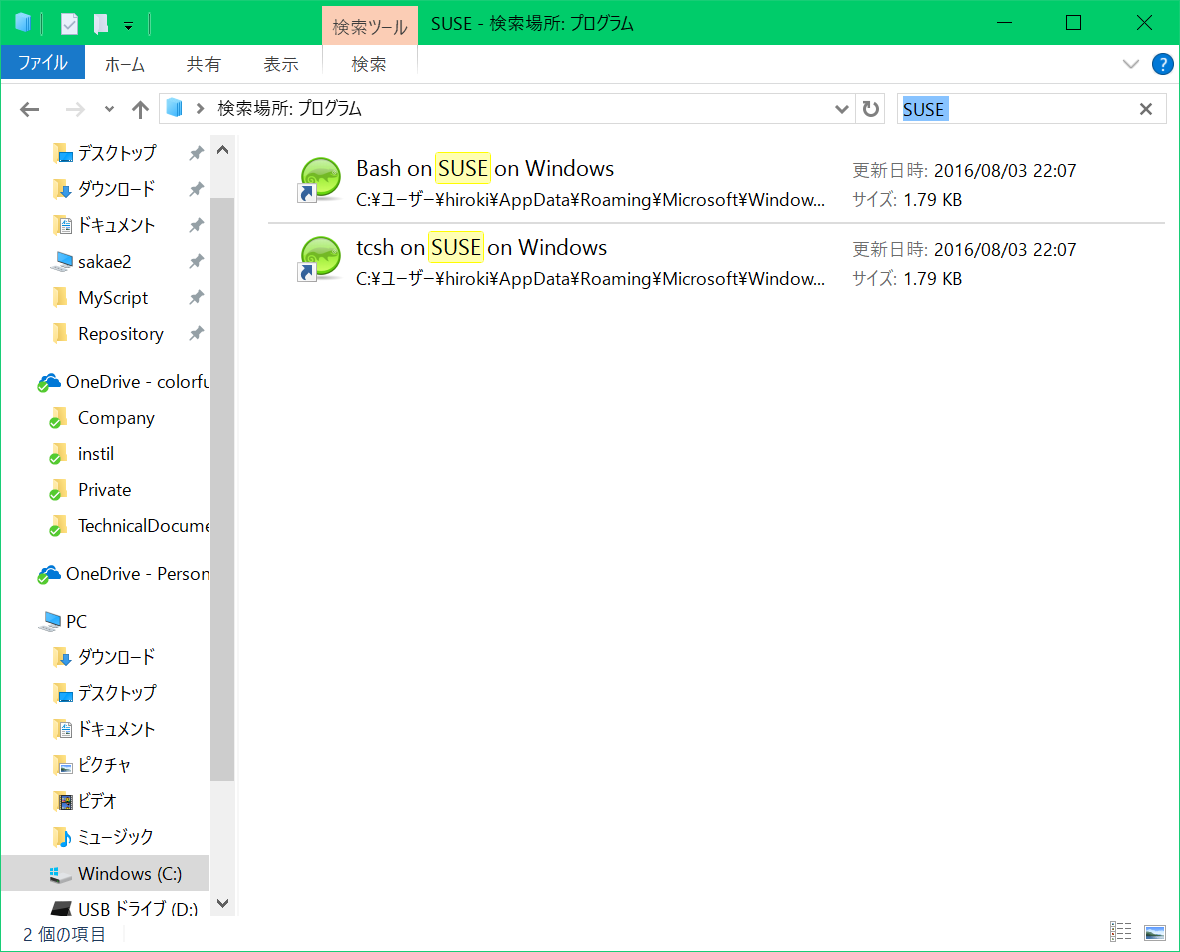
Task: Open ダウンロード under PC
Action: coord(117,657)
